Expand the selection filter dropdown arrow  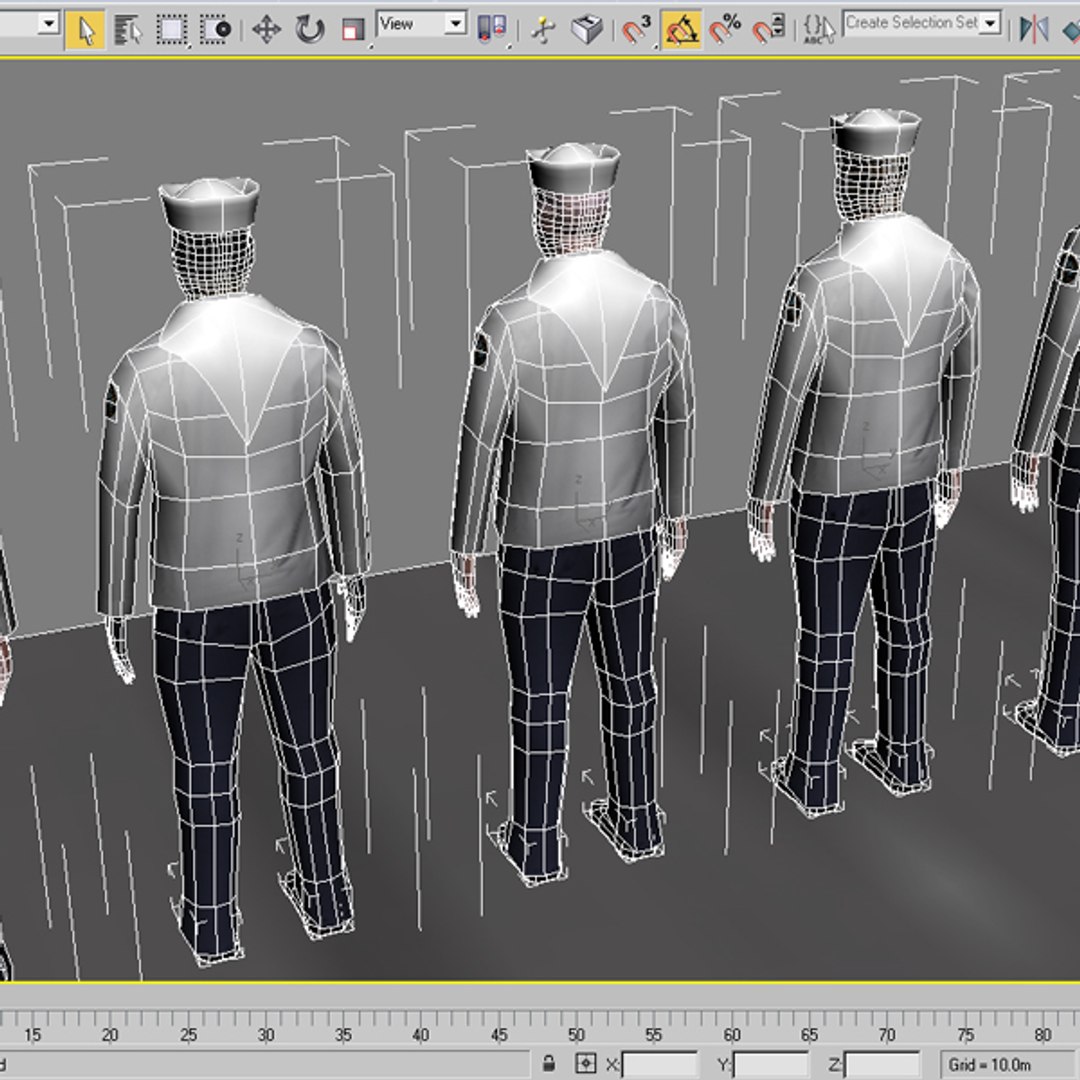tap(48, 23)
